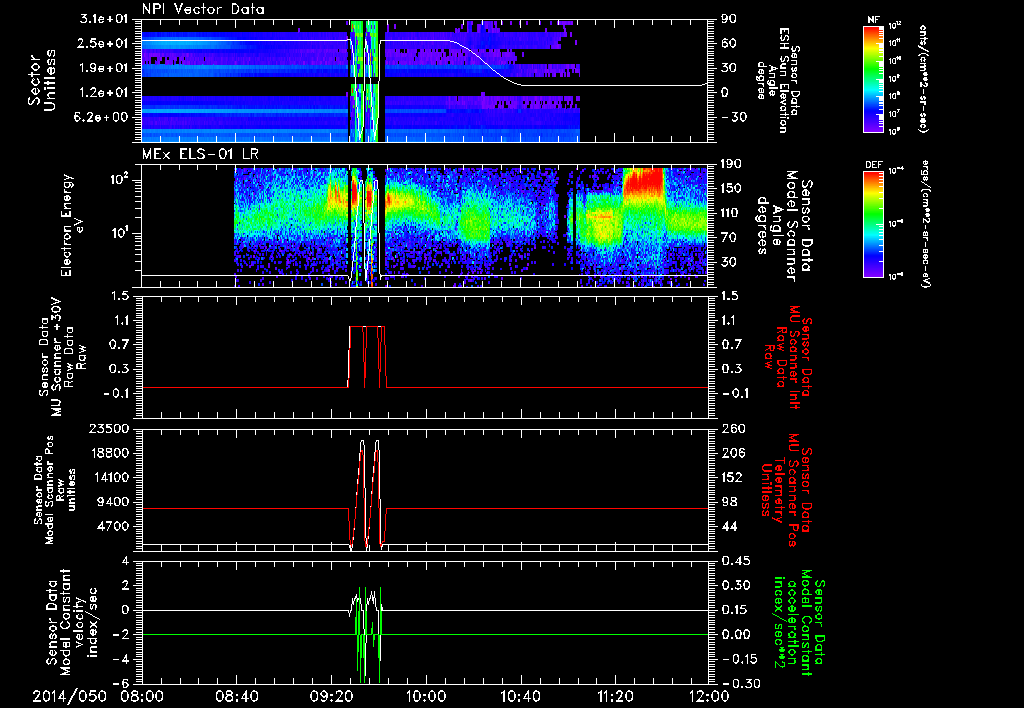The width and height of the screenshot is (1024, 708).
Task: Click the '98' telemetry axis value
Action: [x=729, y=502]
